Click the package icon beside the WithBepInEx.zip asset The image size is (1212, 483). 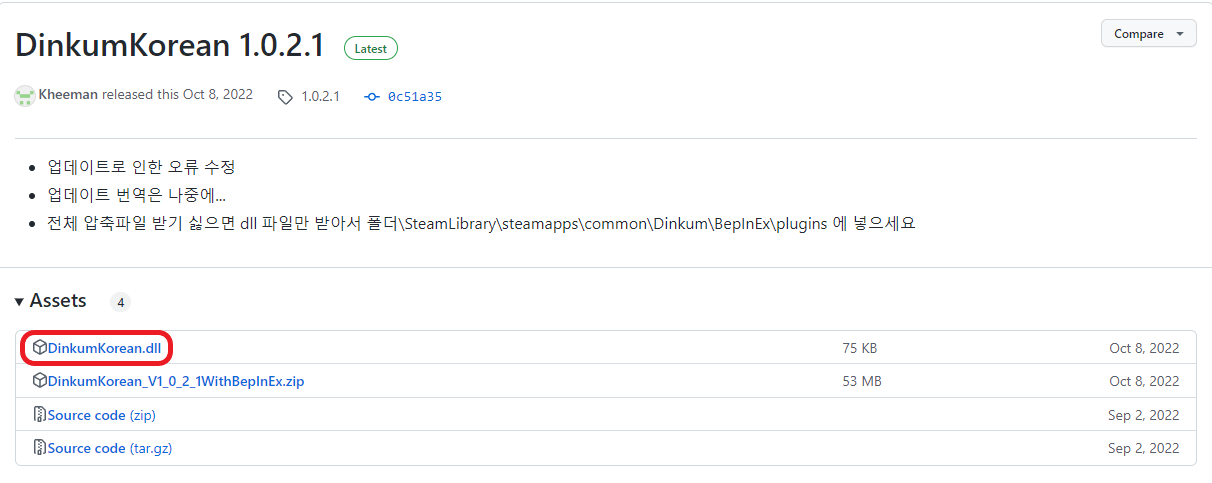coord(39,381)
